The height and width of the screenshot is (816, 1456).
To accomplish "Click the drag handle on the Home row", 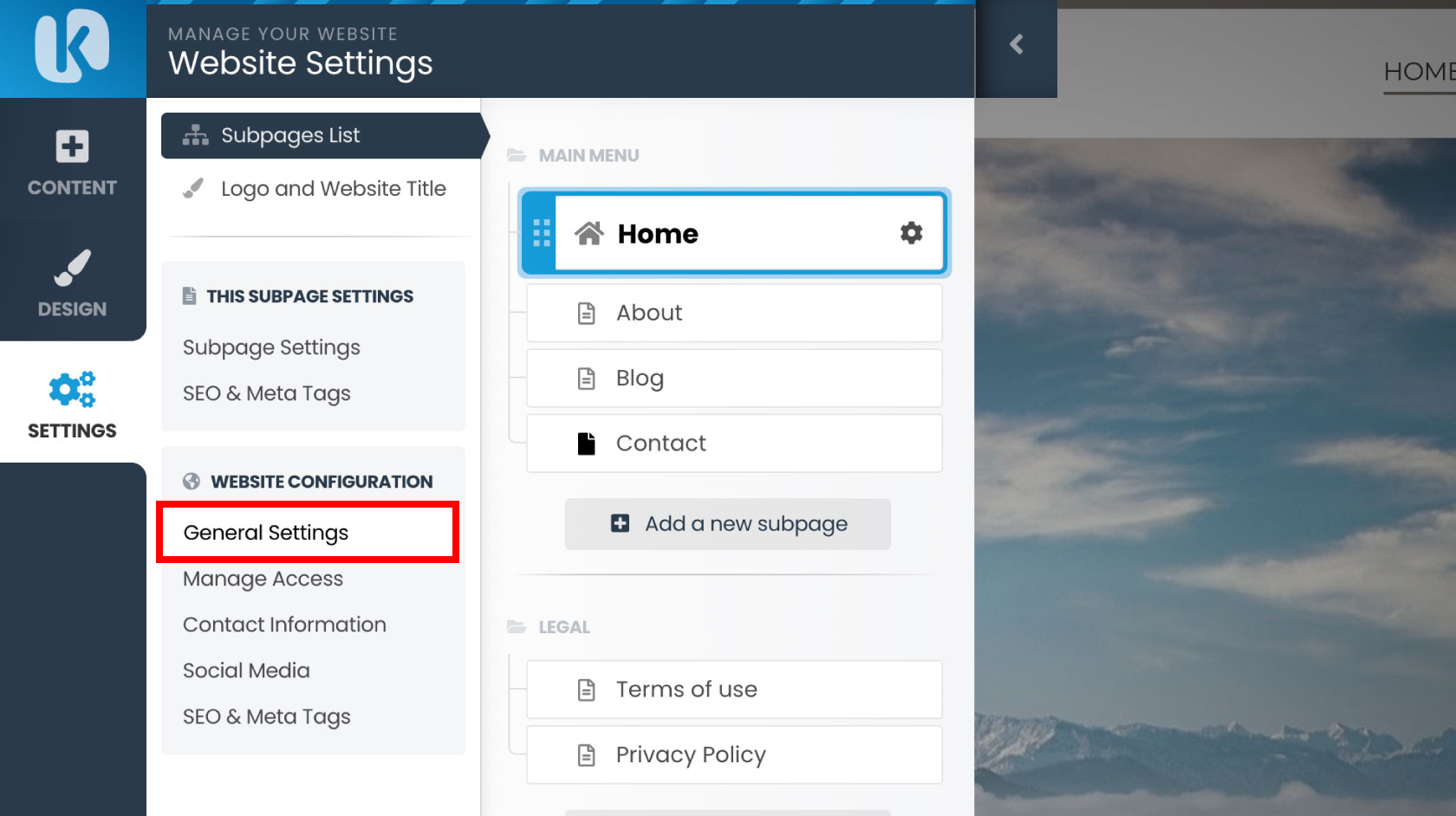I will [x=542, y=233].
